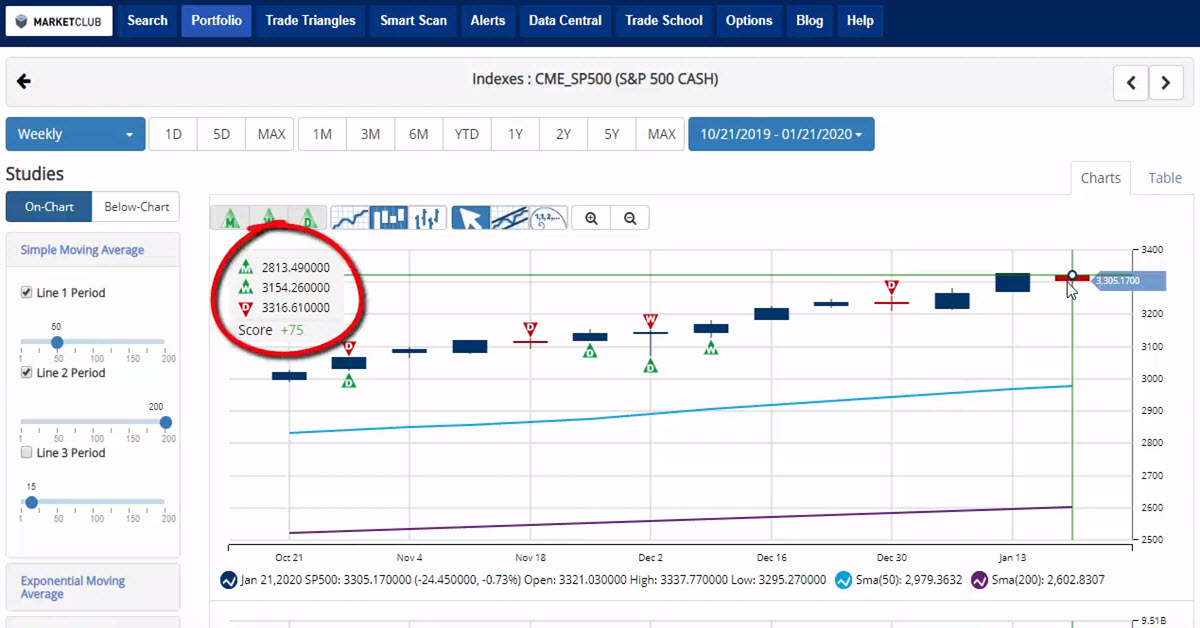Switch to line chart style
1200x628 pixels.
349,218
